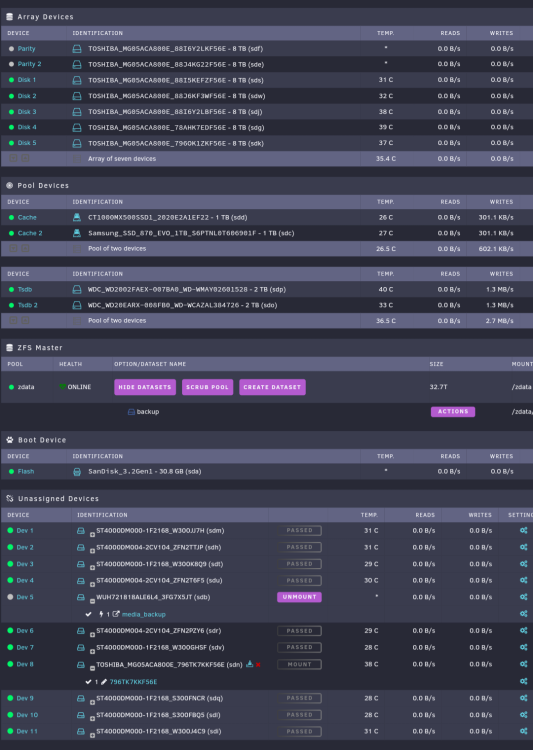Click the zdata pool name

(x=26, y=387)
